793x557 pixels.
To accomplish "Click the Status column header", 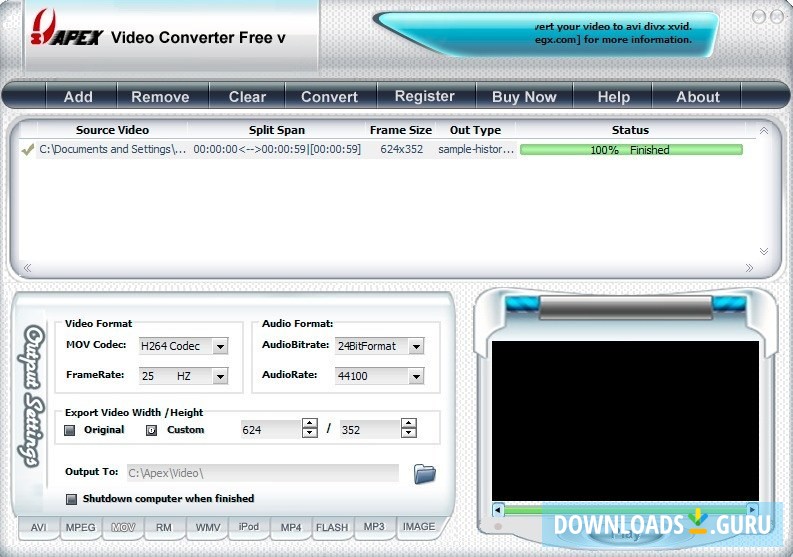I will [630, 130].
